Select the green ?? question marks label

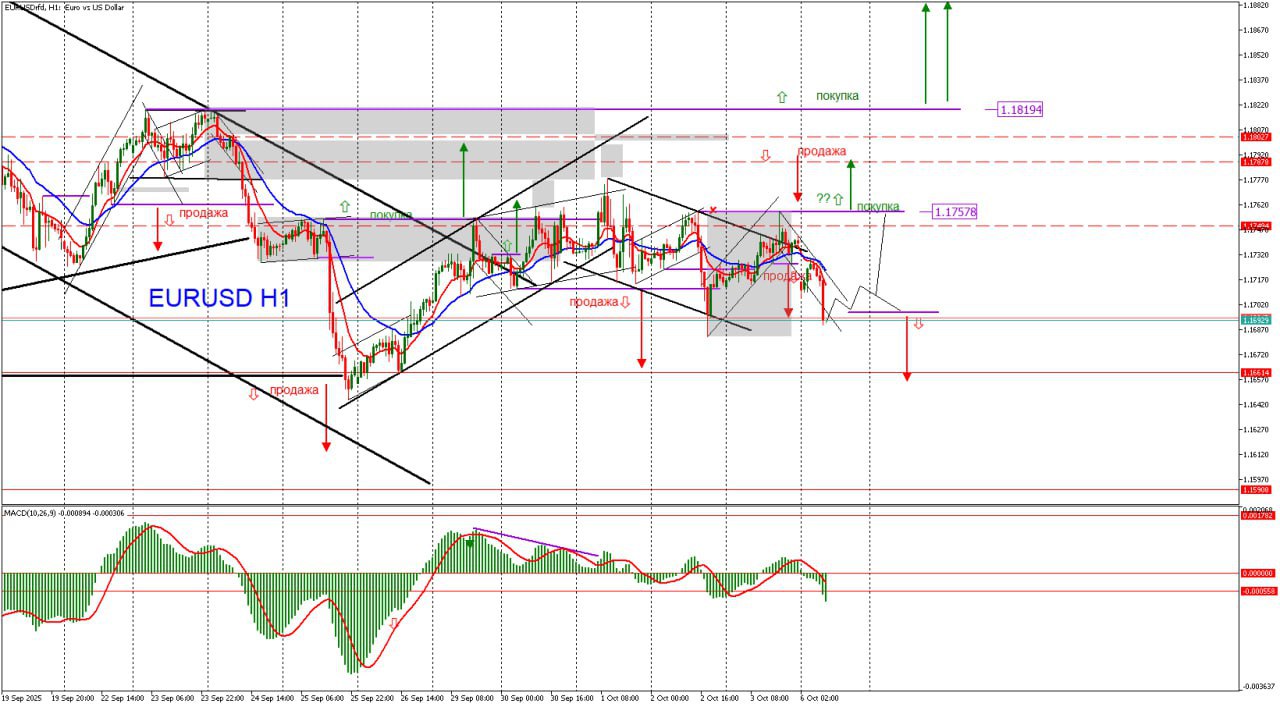coord(823,199)
